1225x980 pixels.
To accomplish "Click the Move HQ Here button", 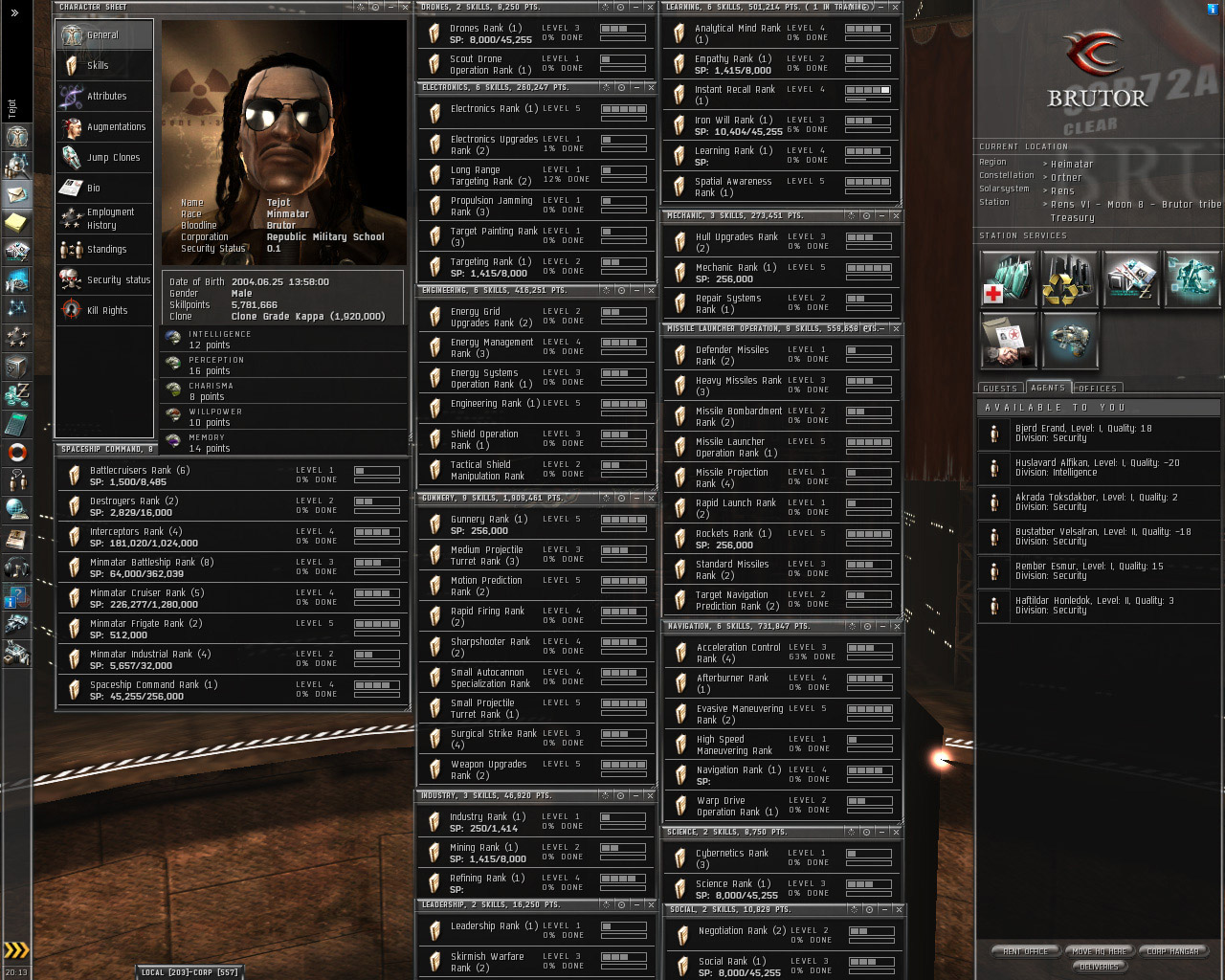I will tap(1100, 951).
